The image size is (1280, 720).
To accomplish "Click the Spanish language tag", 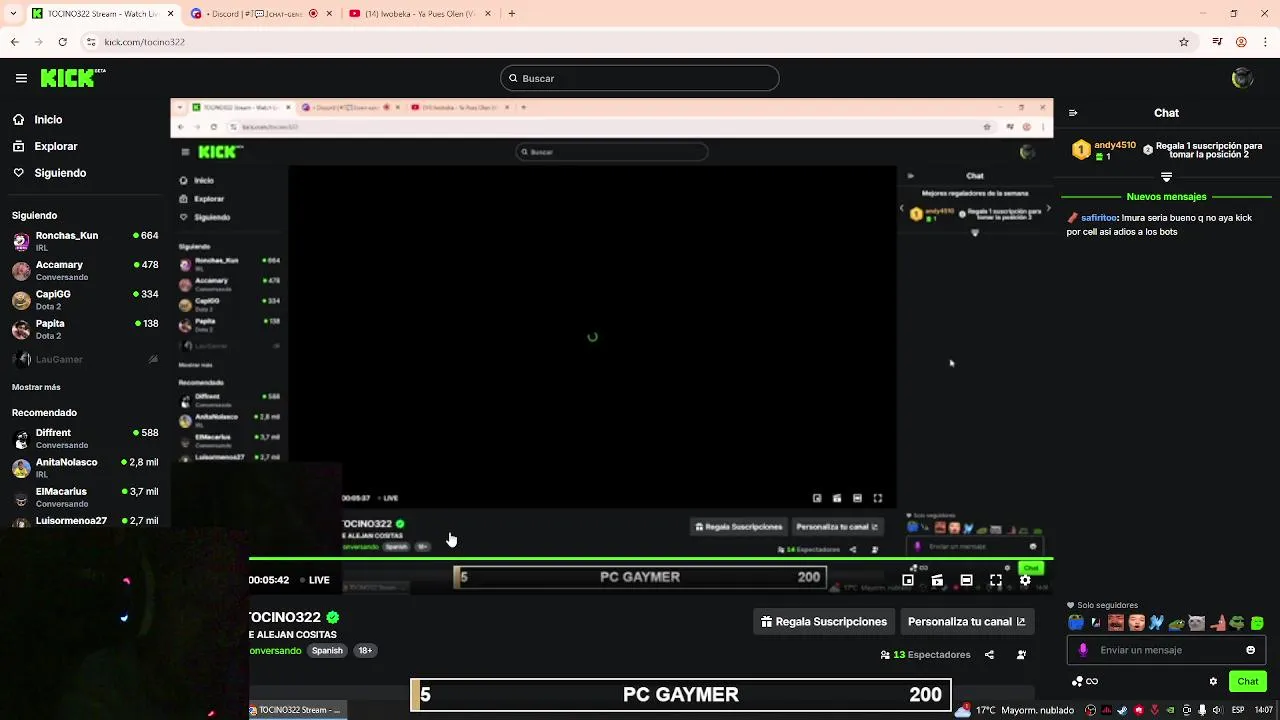I will coord(327,651).
